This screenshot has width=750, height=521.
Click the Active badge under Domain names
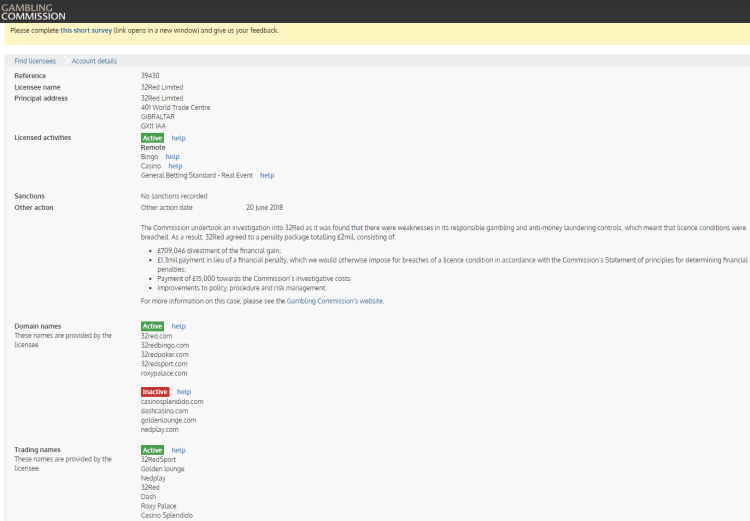[153, 326]
